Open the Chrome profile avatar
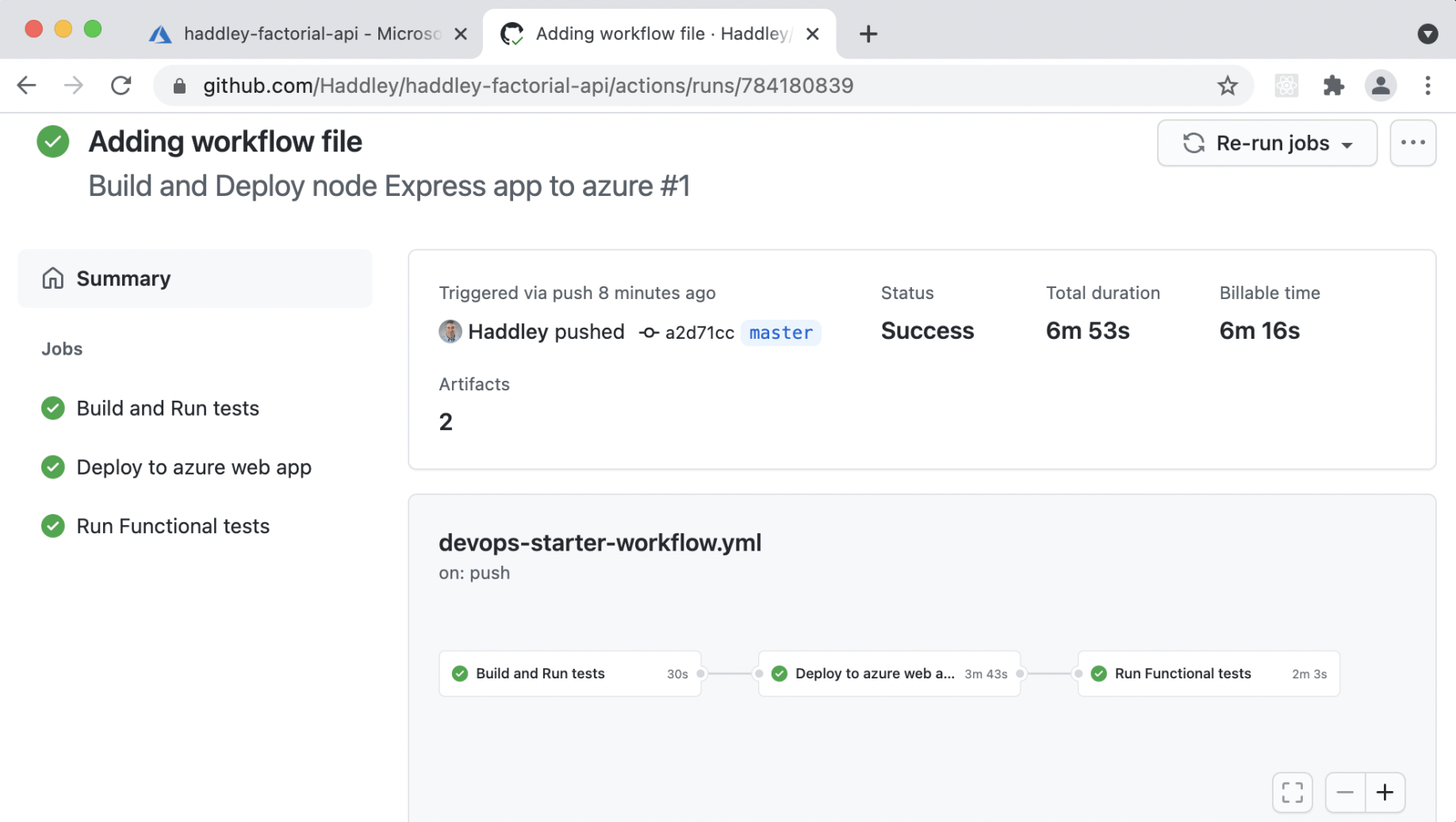The height and width of the screenshot is (822, 1456). (x=1380, y=86)
